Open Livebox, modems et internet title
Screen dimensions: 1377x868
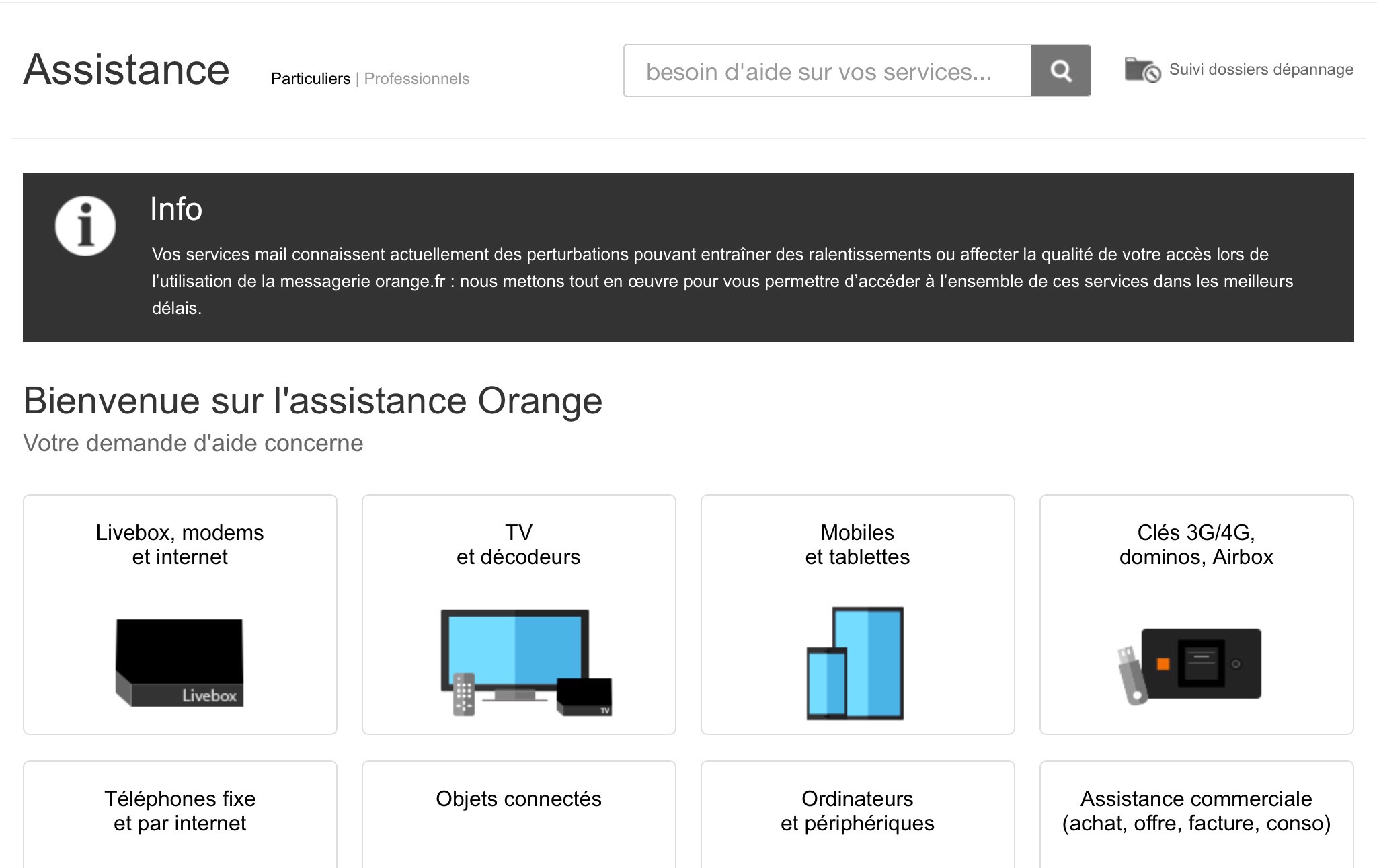180,545
